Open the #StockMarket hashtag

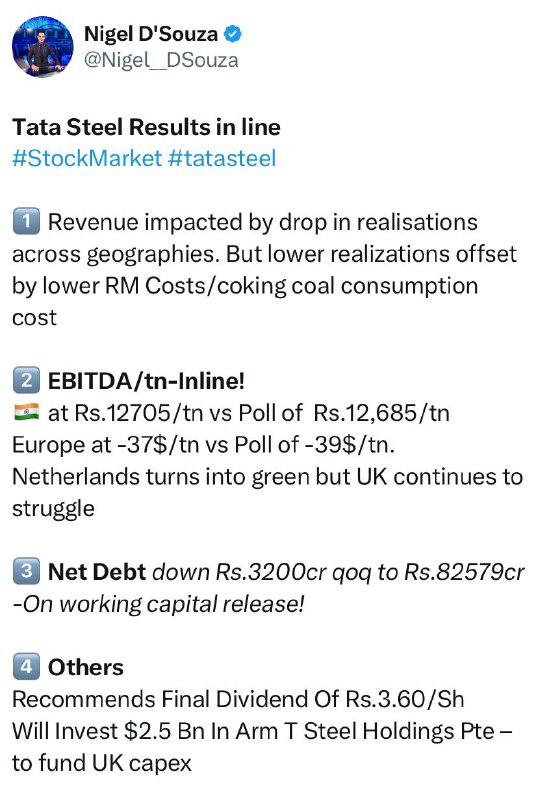coord(87,158)
